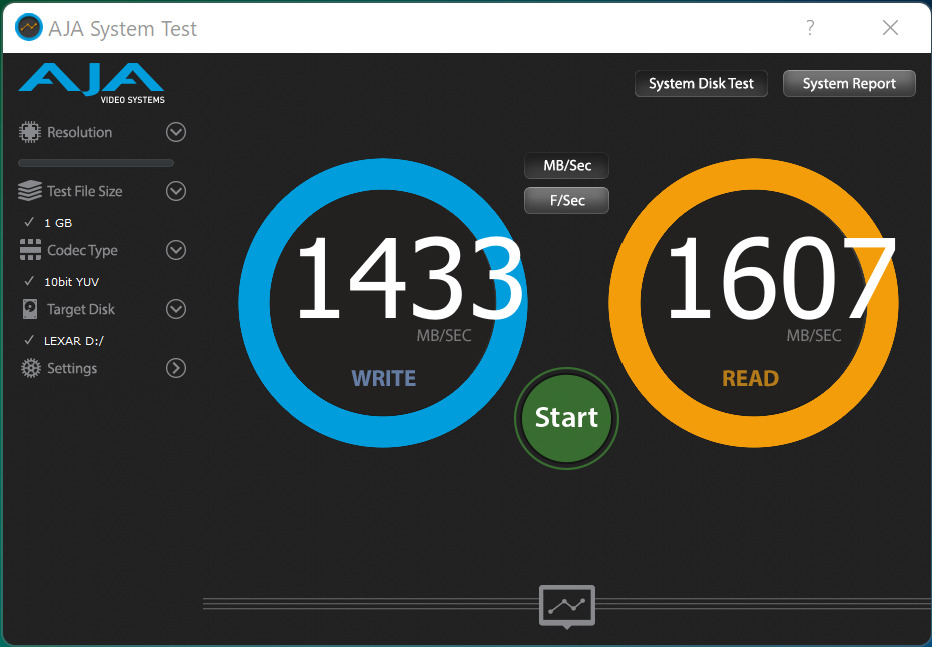The width and height of the screenshot is (932, 647).
Task: Click the AJA app icon in title bar
Action: 29,28
